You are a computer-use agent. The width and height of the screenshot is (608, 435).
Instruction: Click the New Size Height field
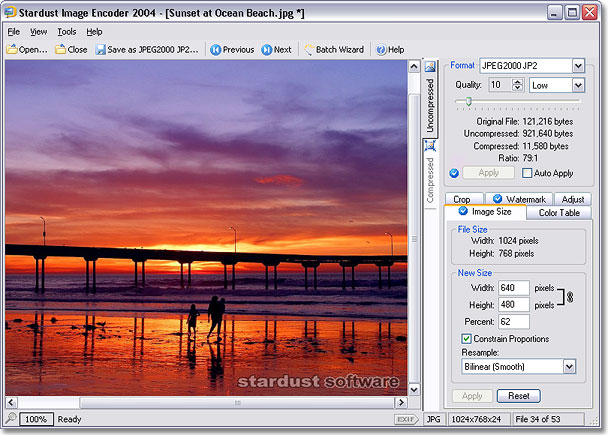pyautogui.click(x=513, y=305)
